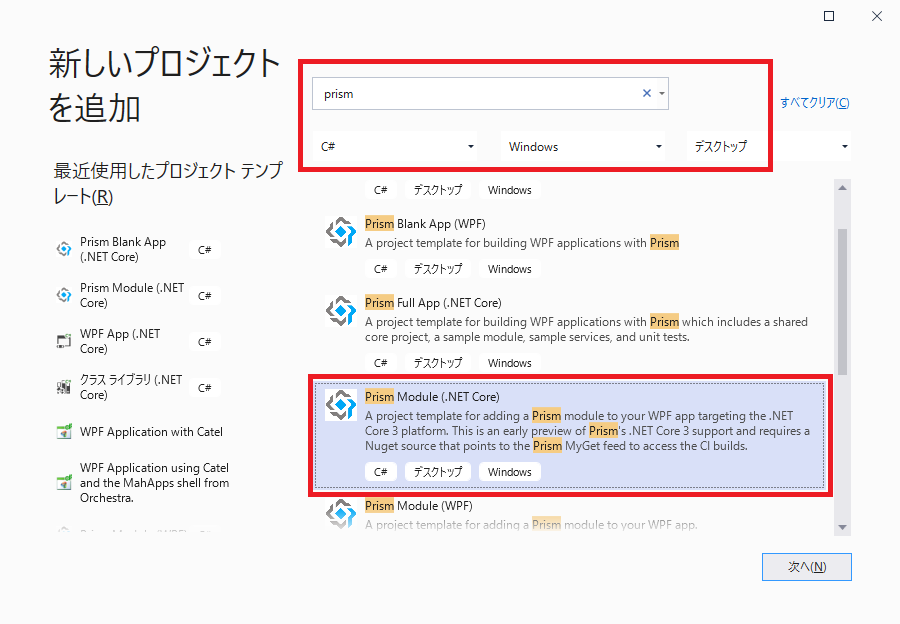Click WPF Application with Catel icon
The width and height of the screenshot is (900, 624).
[64, 431]
